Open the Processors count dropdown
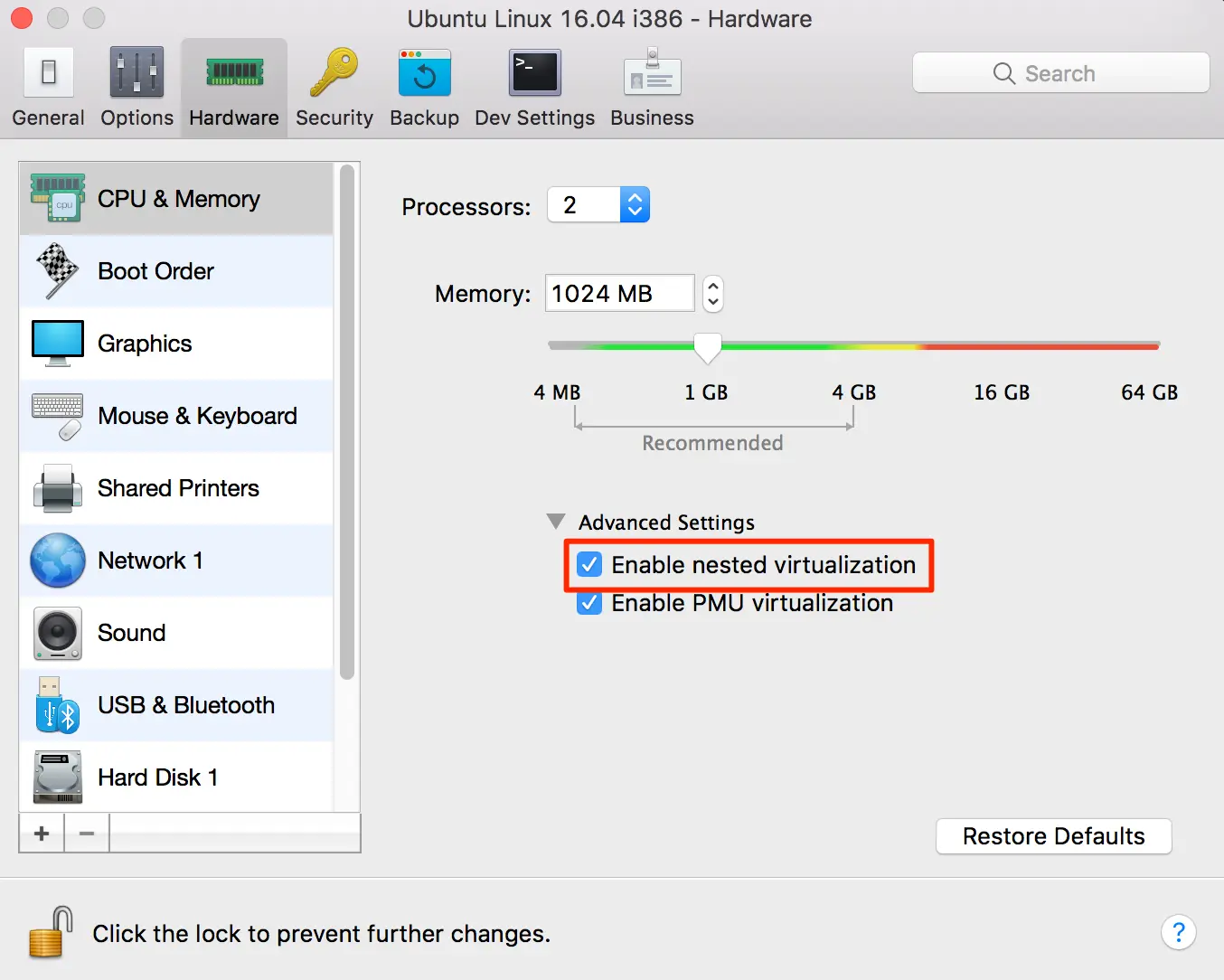 [x=598, y=205]
